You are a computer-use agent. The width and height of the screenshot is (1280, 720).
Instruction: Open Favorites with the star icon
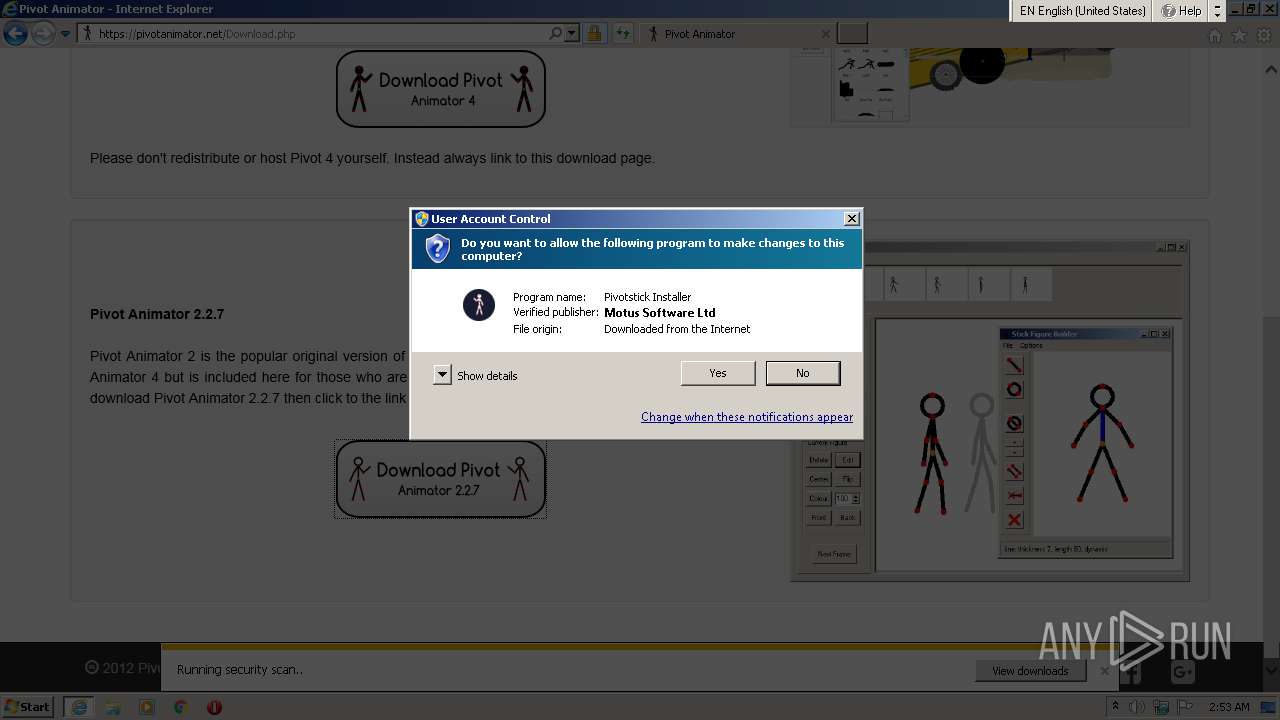(x=1239, y=35)
